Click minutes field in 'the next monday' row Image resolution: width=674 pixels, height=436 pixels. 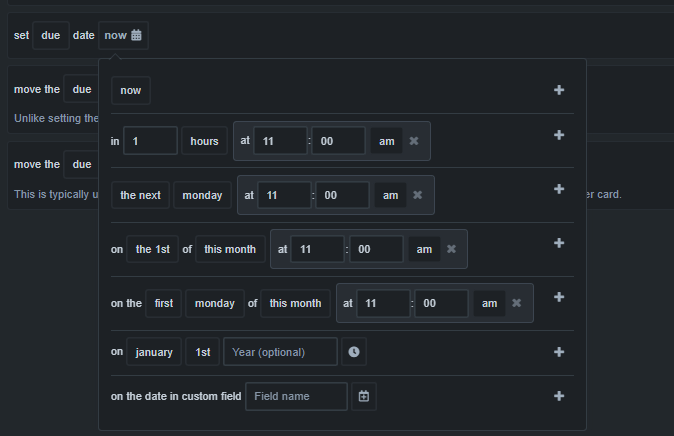343,195
